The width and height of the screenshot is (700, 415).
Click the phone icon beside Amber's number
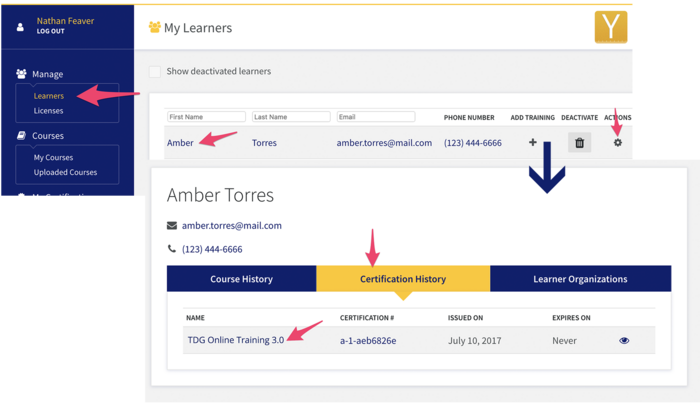tap(171, 249)
